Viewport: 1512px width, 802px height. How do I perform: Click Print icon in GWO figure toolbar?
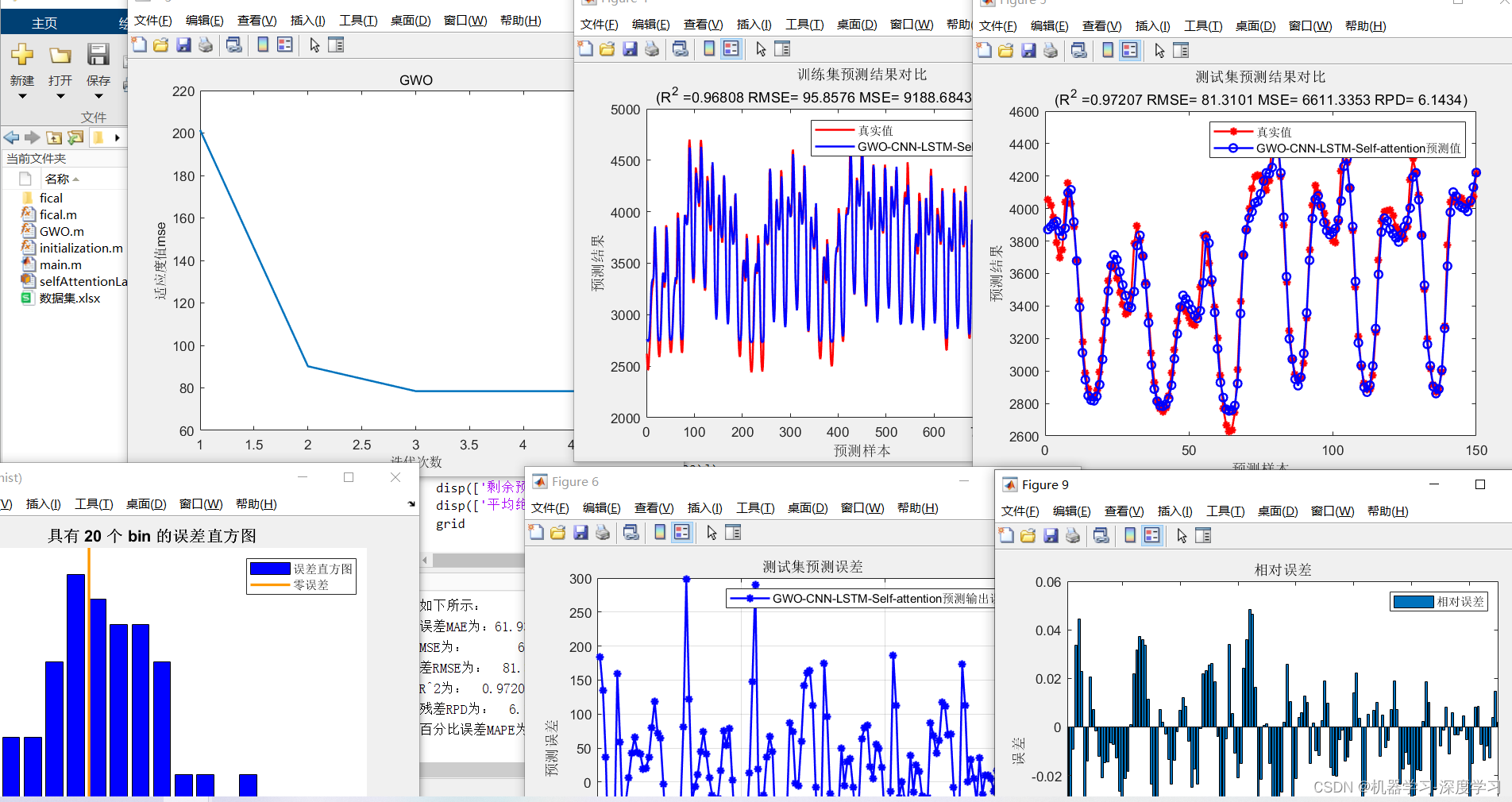206,44
